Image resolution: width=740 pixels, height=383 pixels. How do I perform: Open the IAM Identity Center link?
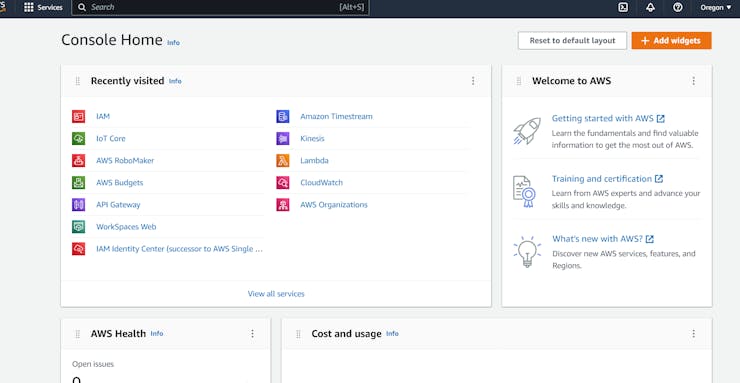179,249
